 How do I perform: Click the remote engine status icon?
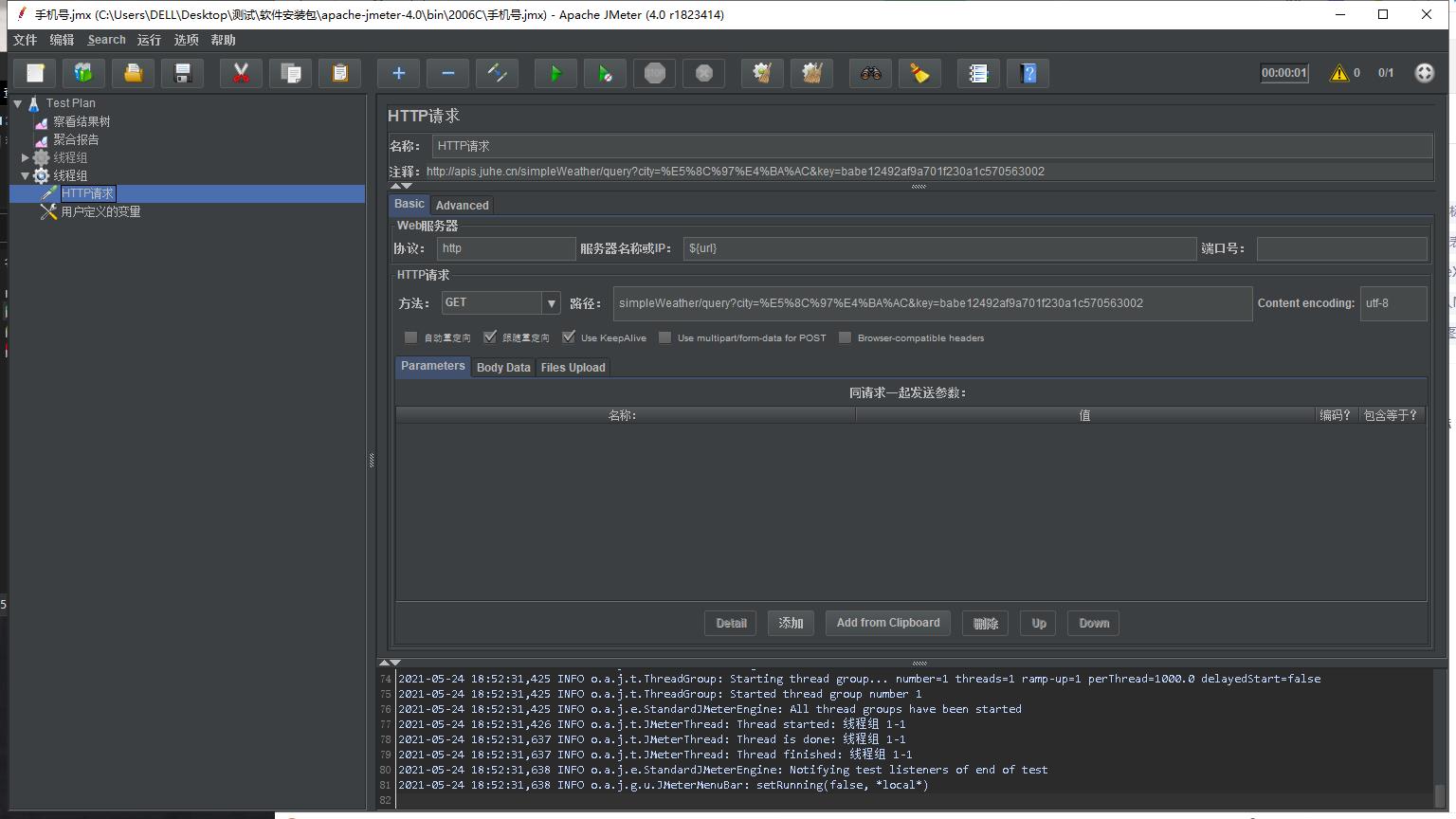point(1424,73)
